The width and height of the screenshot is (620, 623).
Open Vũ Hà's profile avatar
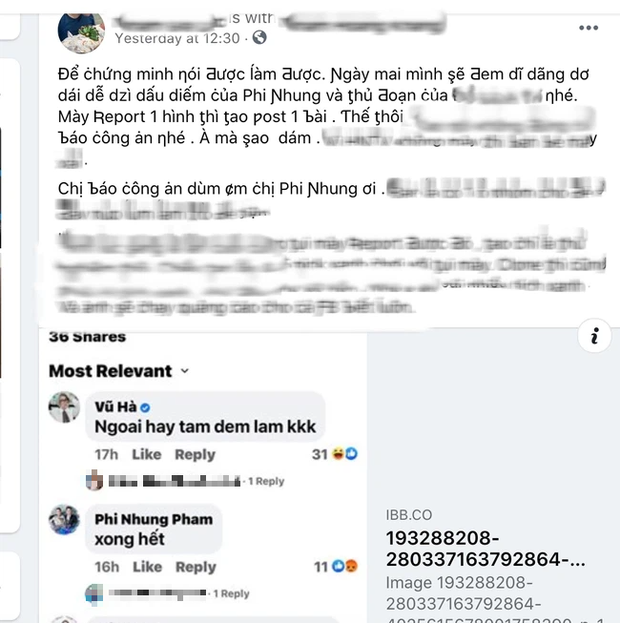tap(64, 407)
